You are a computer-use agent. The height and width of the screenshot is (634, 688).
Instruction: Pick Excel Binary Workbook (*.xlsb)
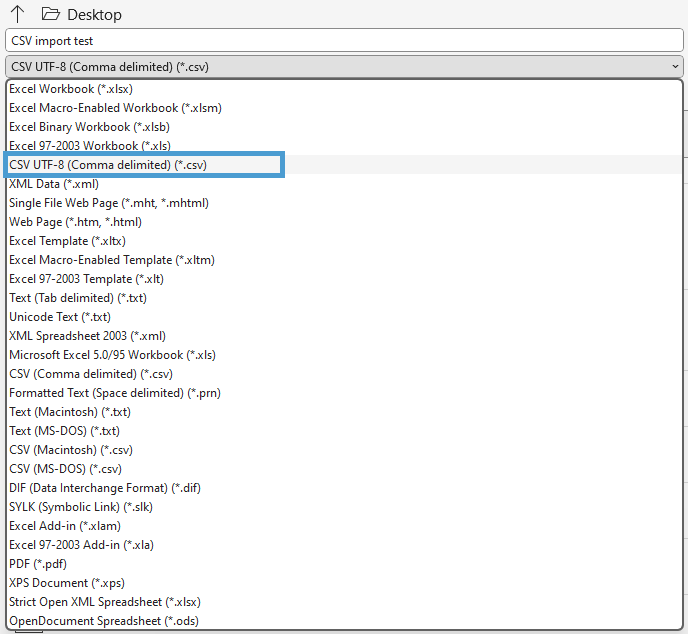tap(344, 127)
